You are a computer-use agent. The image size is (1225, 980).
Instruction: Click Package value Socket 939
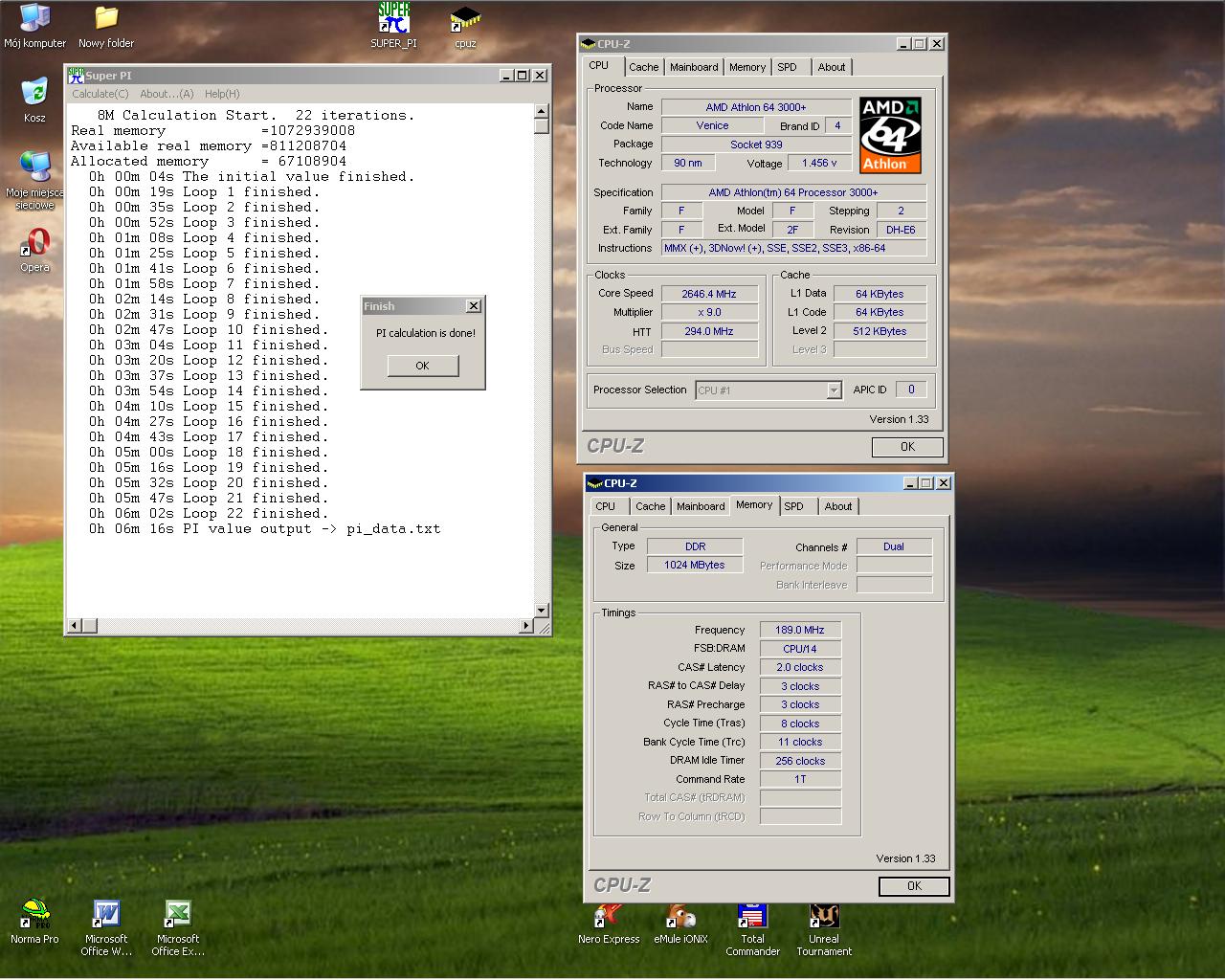pos(756,145)
